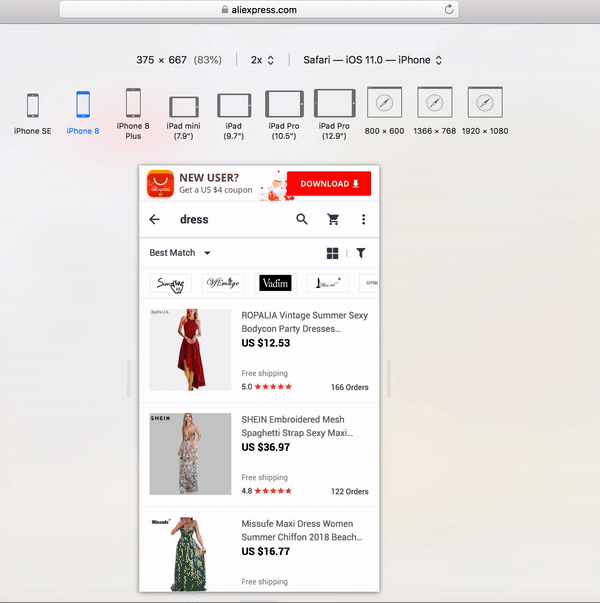600x603 pixels.
Task: Open the filter funnel icon
Action: point(361,253)
